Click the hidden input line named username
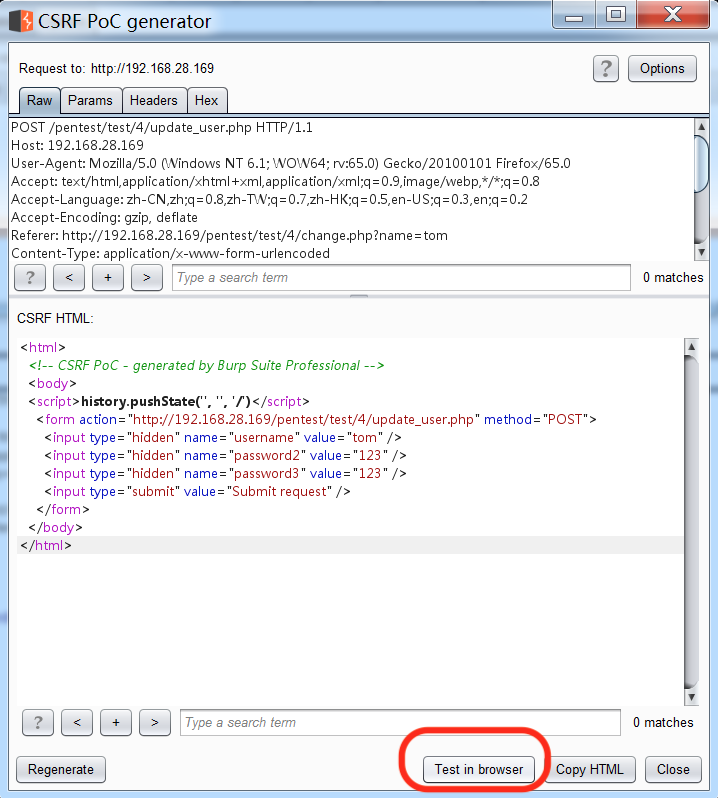This screenshot has width=718, height=798. pos(223,438)
